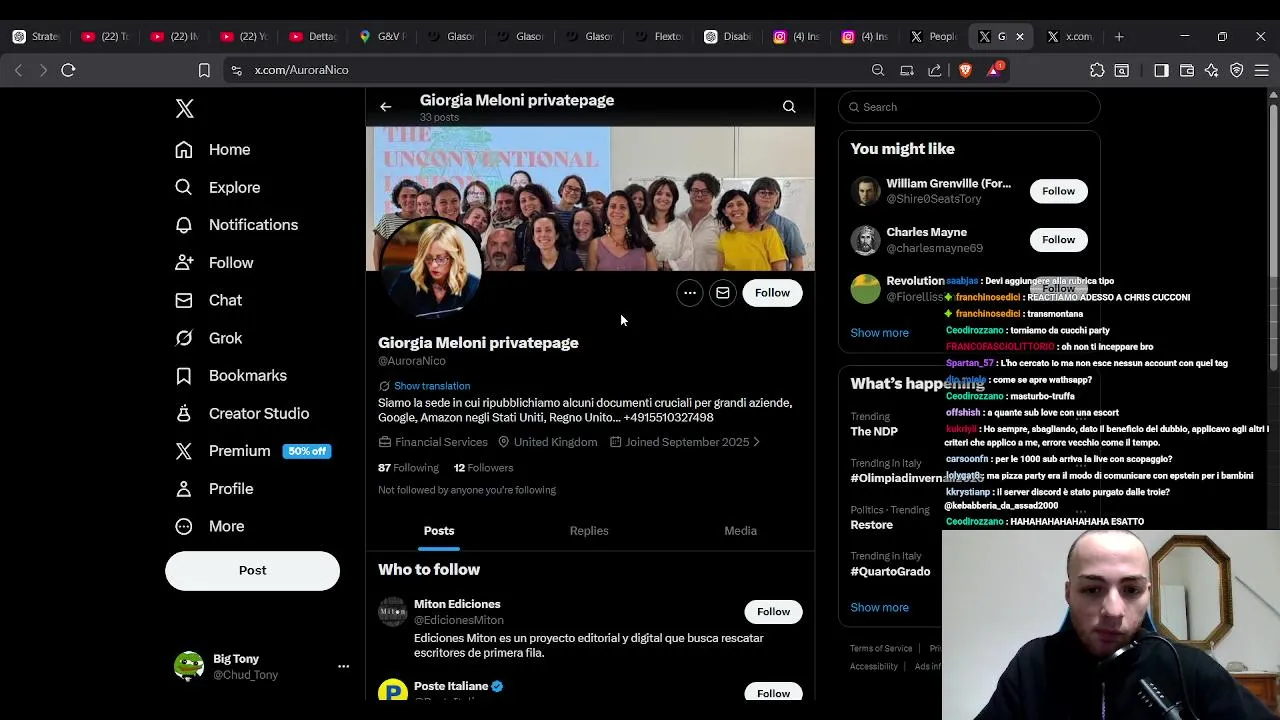
Task: Open the browser hamburger menu
Action: (x=1261, y=70)
